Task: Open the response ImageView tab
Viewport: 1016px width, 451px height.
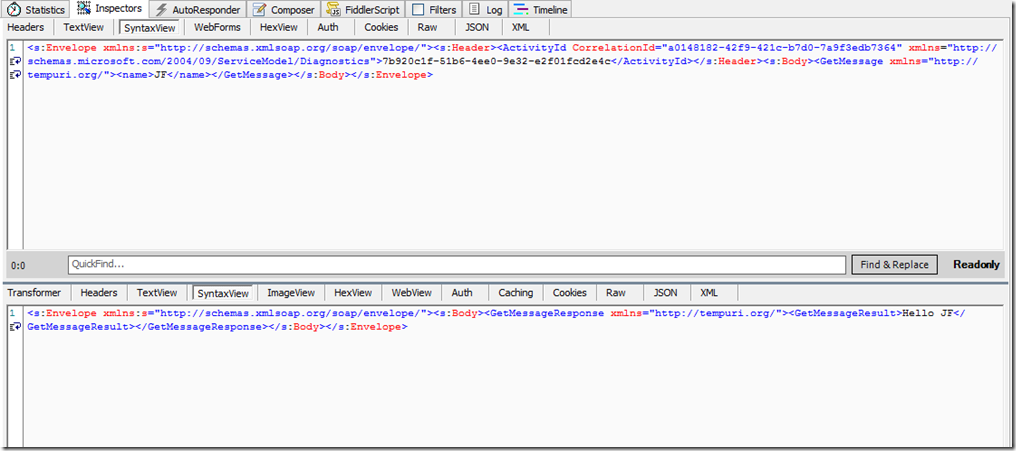Action: click(x=292, y=293)
